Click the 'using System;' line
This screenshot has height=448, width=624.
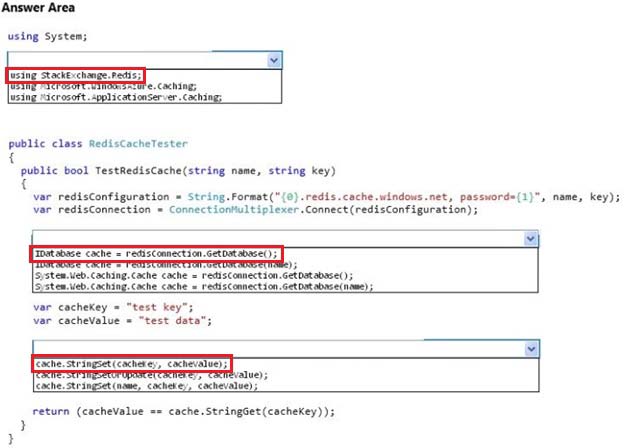pos(47,36)
